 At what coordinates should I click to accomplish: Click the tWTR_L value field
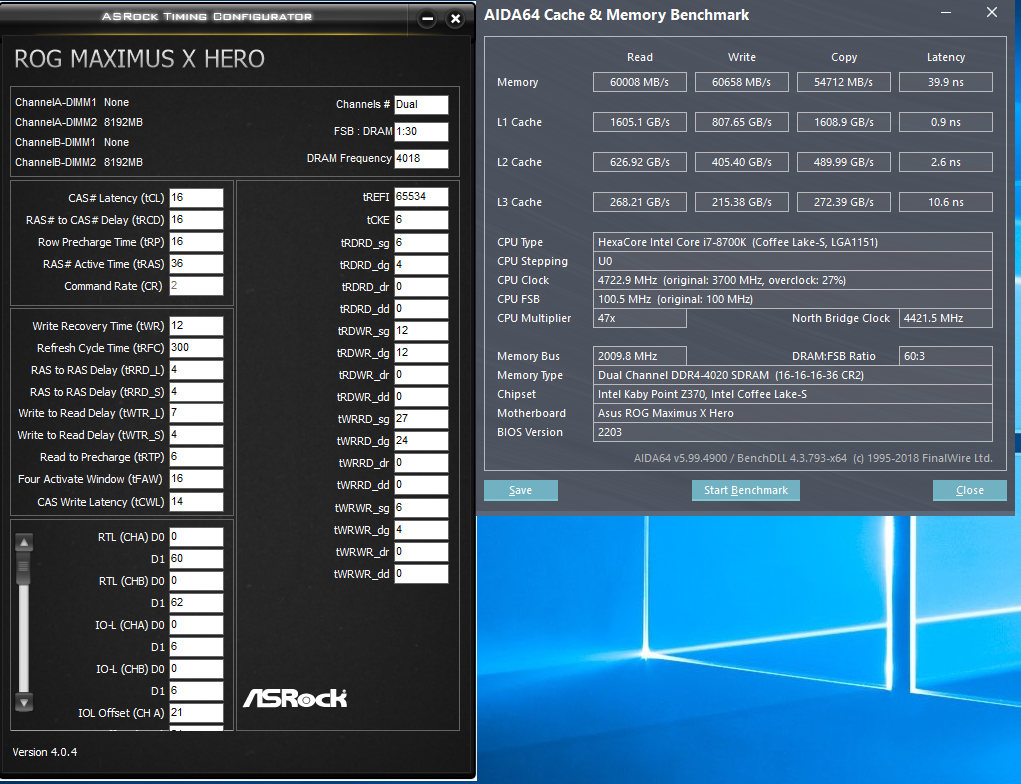click(x=196, y=413)
